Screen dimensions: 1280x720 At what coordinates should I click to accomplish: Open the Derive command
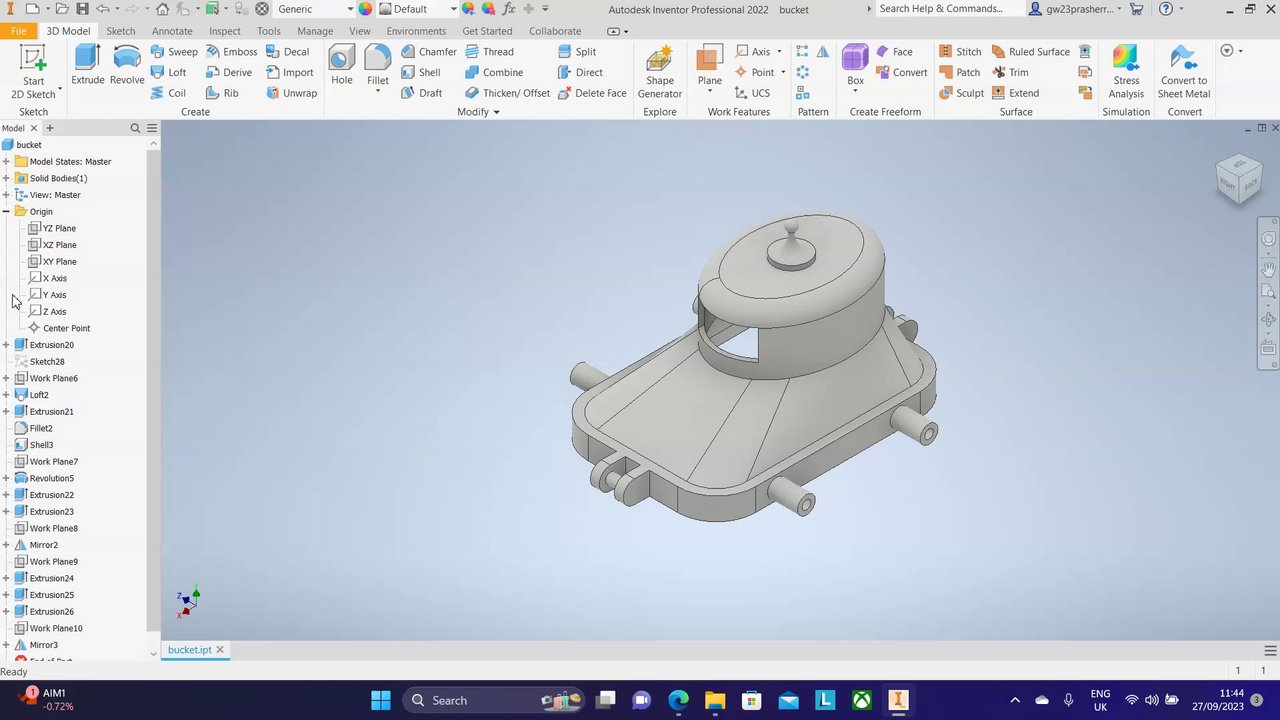229,72
